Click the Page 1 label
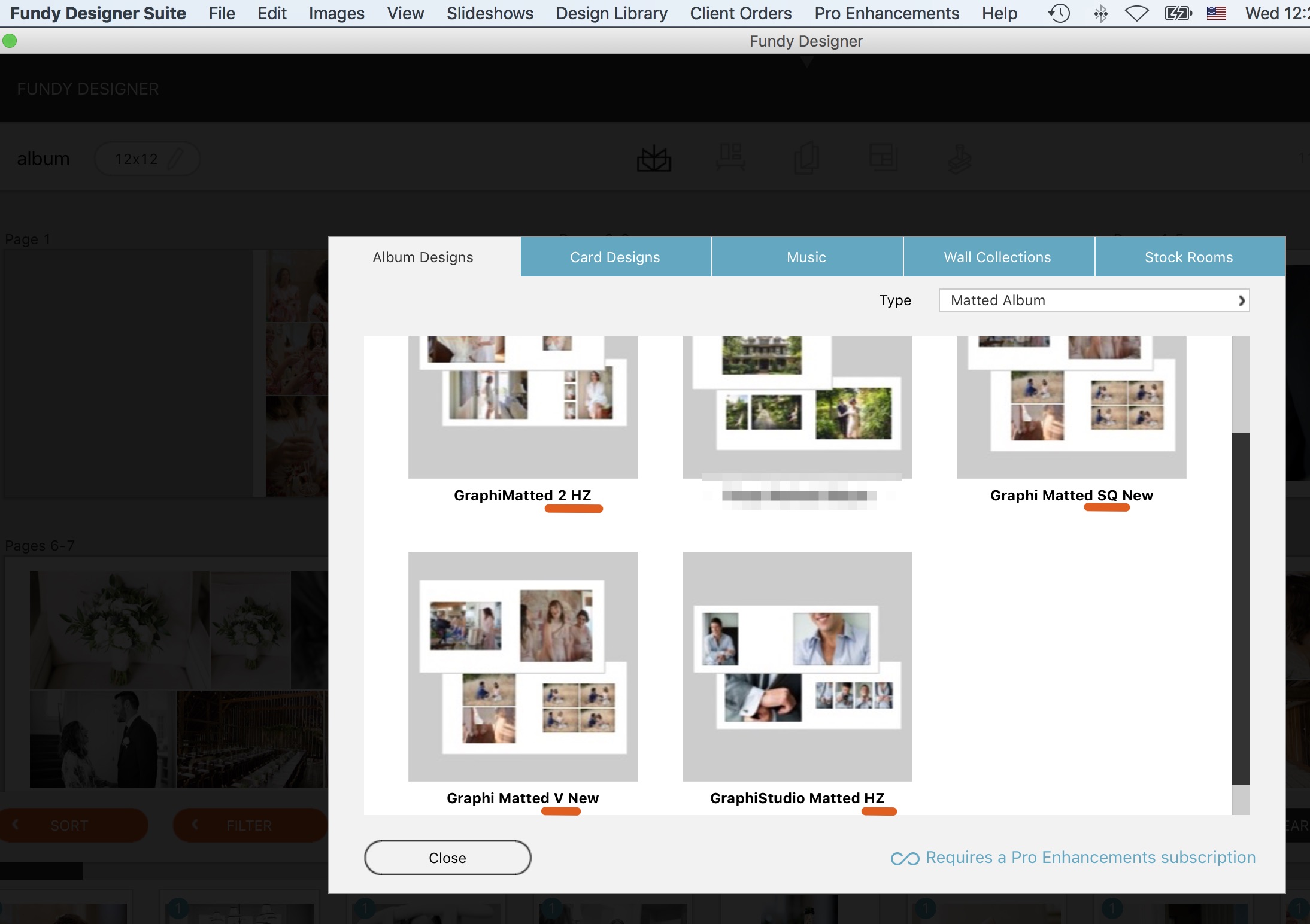The width and height of the screenshot is (1310, 924). coord(28,239)
